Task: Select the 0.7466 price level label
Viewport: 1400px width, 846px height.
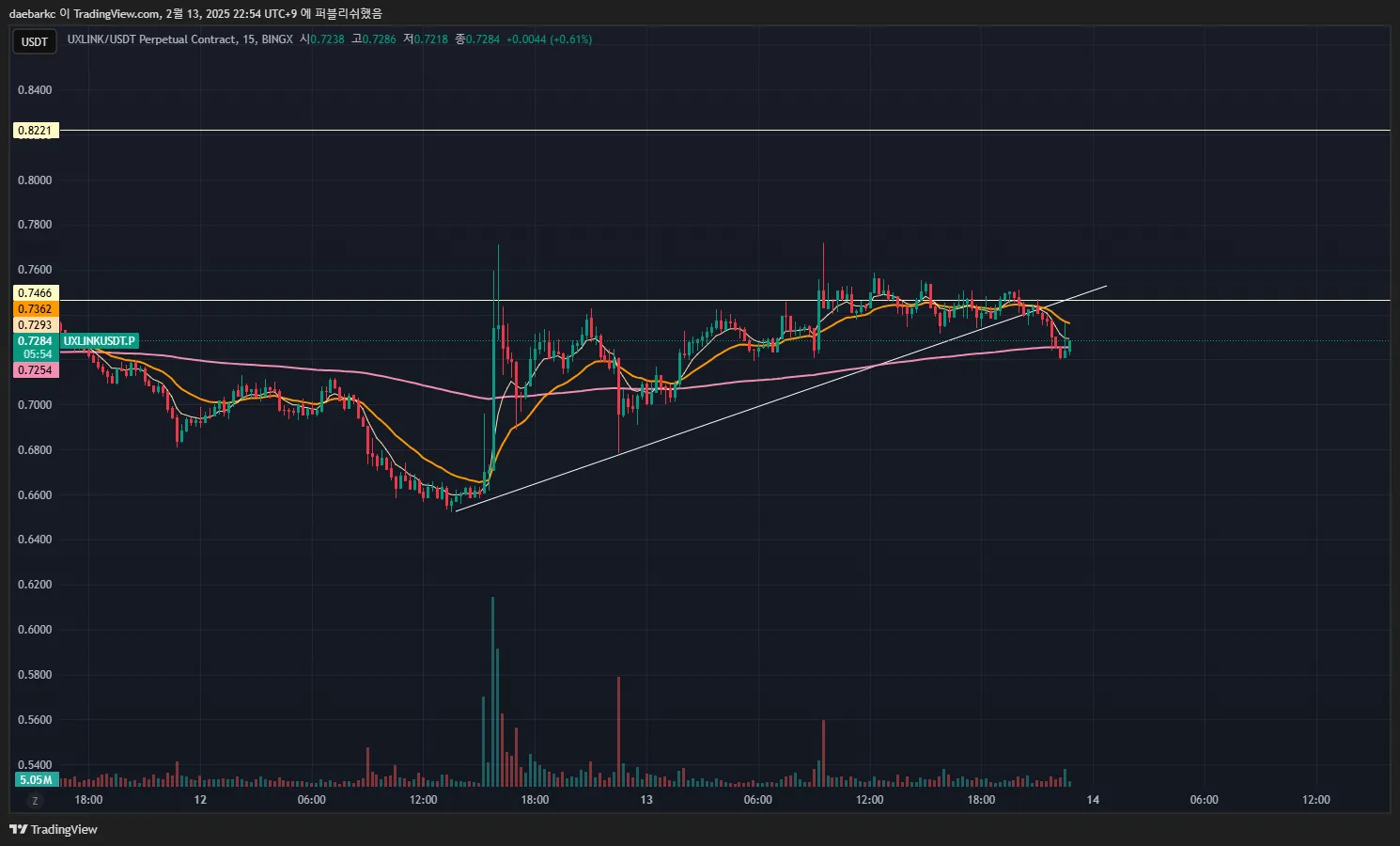Action: pos(36,293)
